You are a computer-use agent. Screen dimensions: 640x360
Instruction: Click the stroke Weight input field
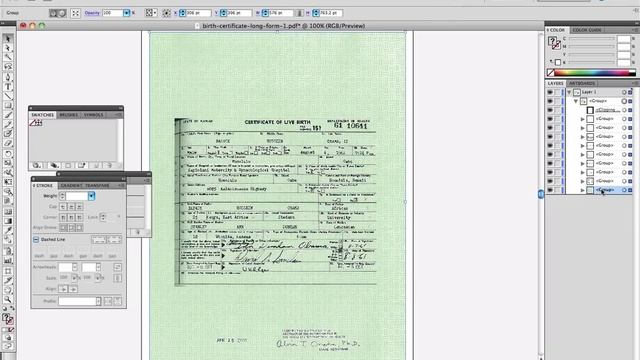(77, 196)
